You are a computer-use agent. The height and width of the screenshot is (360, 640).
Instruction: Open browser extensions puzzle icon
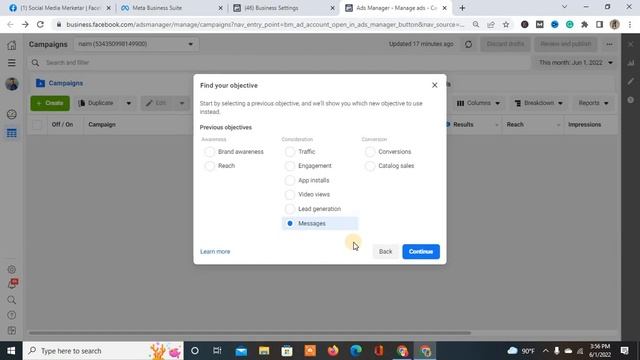coord(584,24)
